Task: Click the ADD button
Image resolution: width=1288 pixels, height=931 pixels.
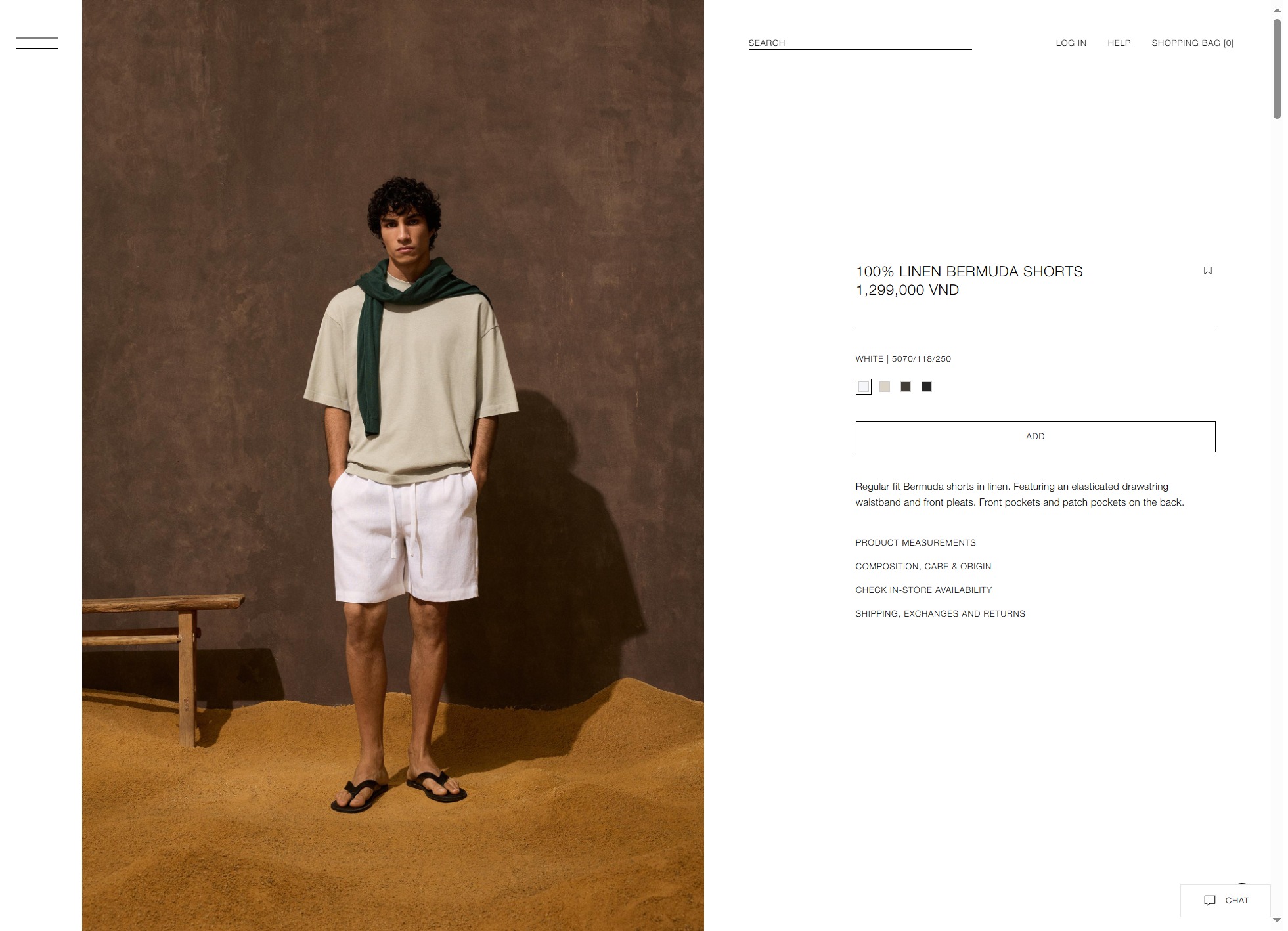Action: 1035,437
